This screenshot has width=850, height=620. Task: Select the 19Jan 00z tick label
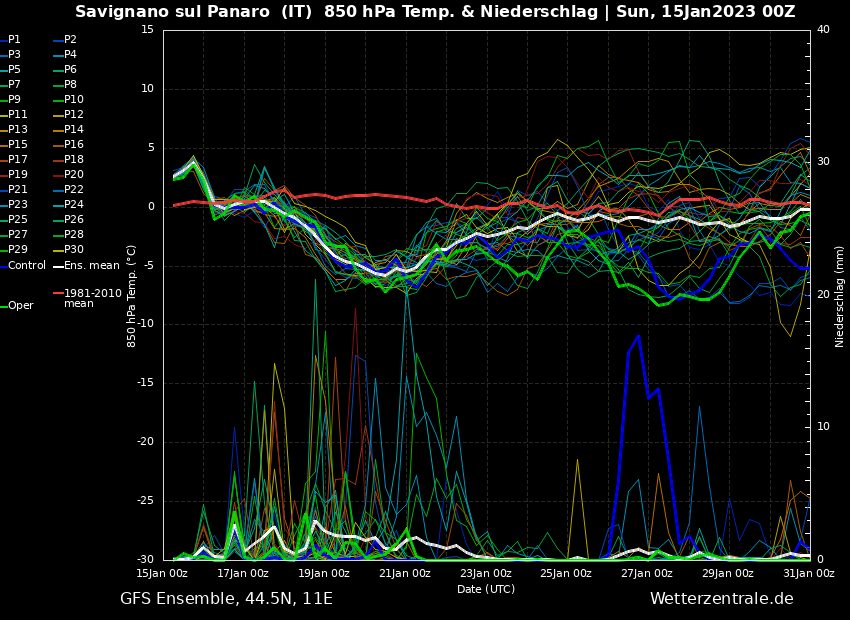tap(324, 573)
